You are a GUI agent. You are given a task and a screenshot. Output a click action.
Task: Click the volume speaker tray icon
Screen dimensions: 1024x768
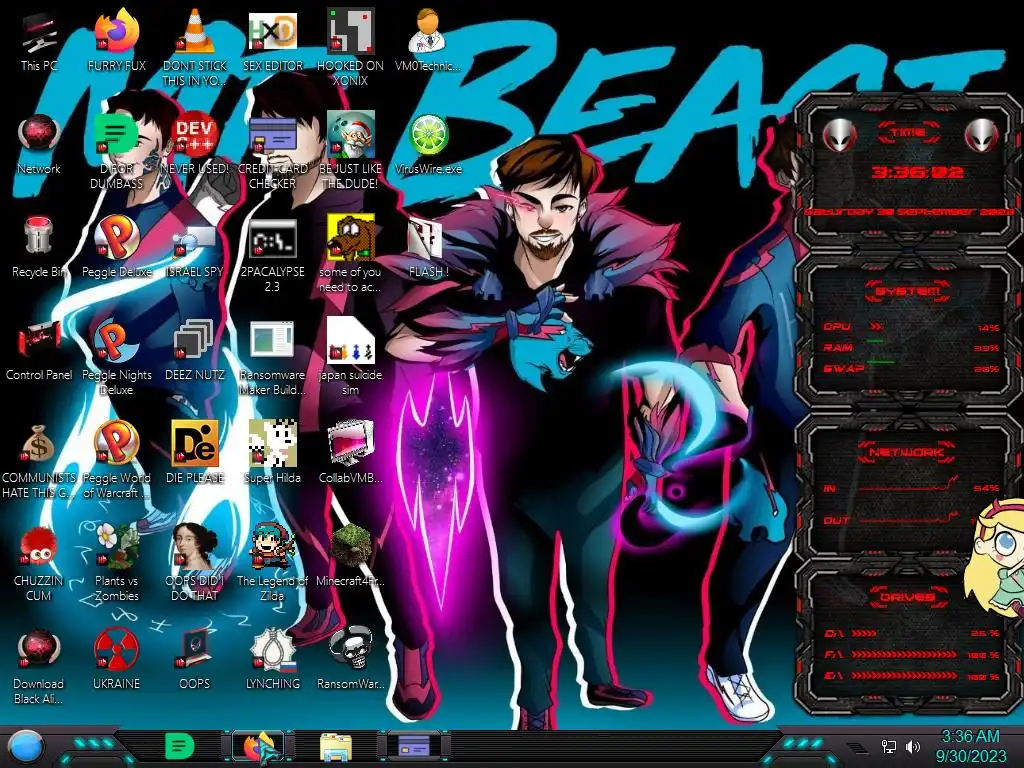[913, 746]
